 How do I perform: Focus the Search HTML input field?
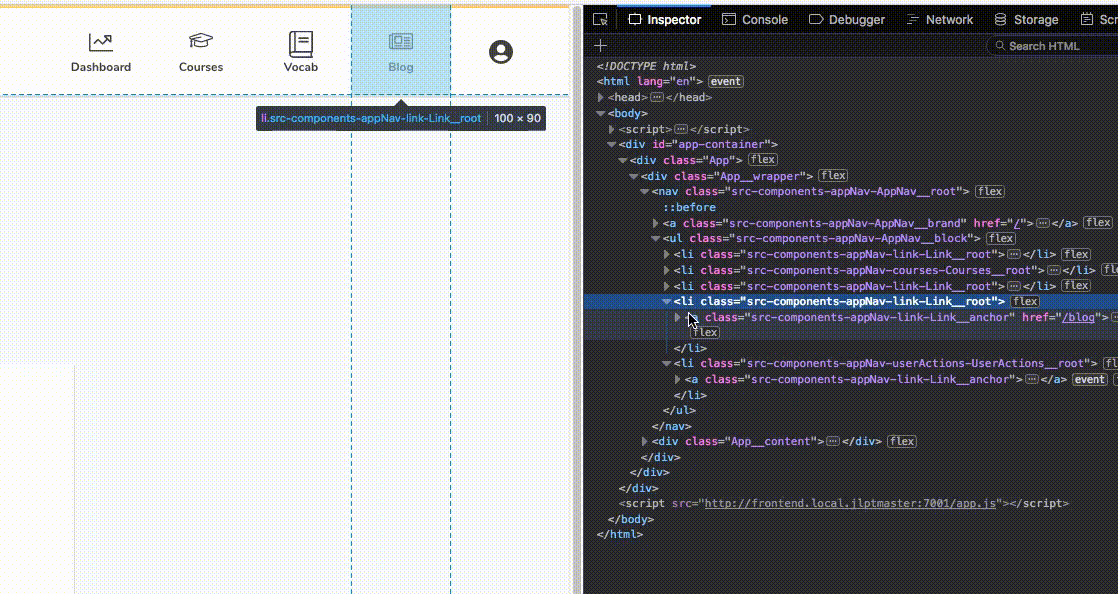(1054, 46)
